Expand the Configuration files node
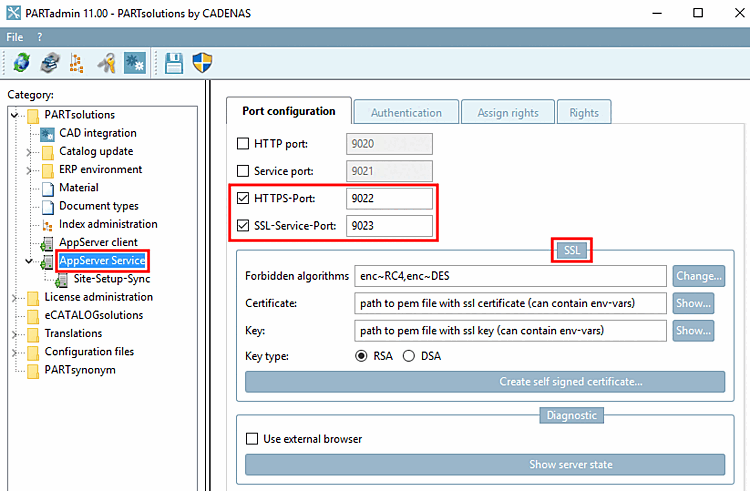Viewport: 750px width, 491px height. click(x=14, y=352)
